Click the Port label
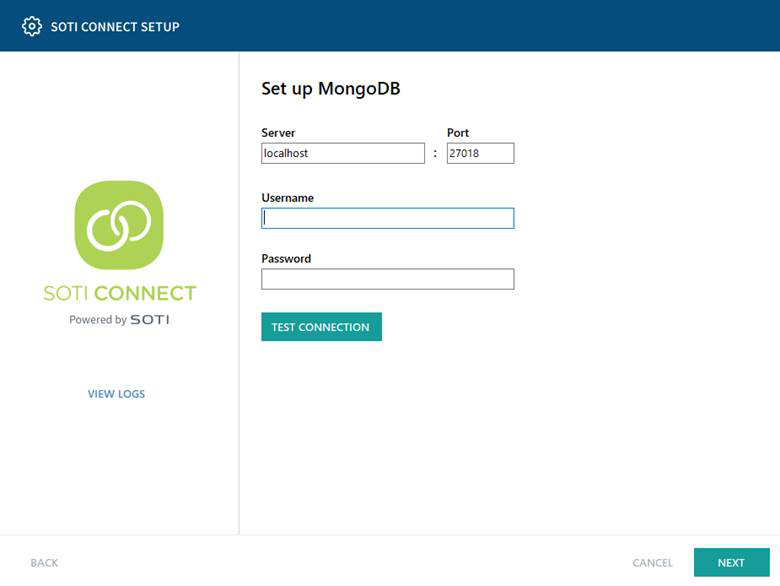The height and width of the screenshot is (586, 780). (x=458, y=133)
